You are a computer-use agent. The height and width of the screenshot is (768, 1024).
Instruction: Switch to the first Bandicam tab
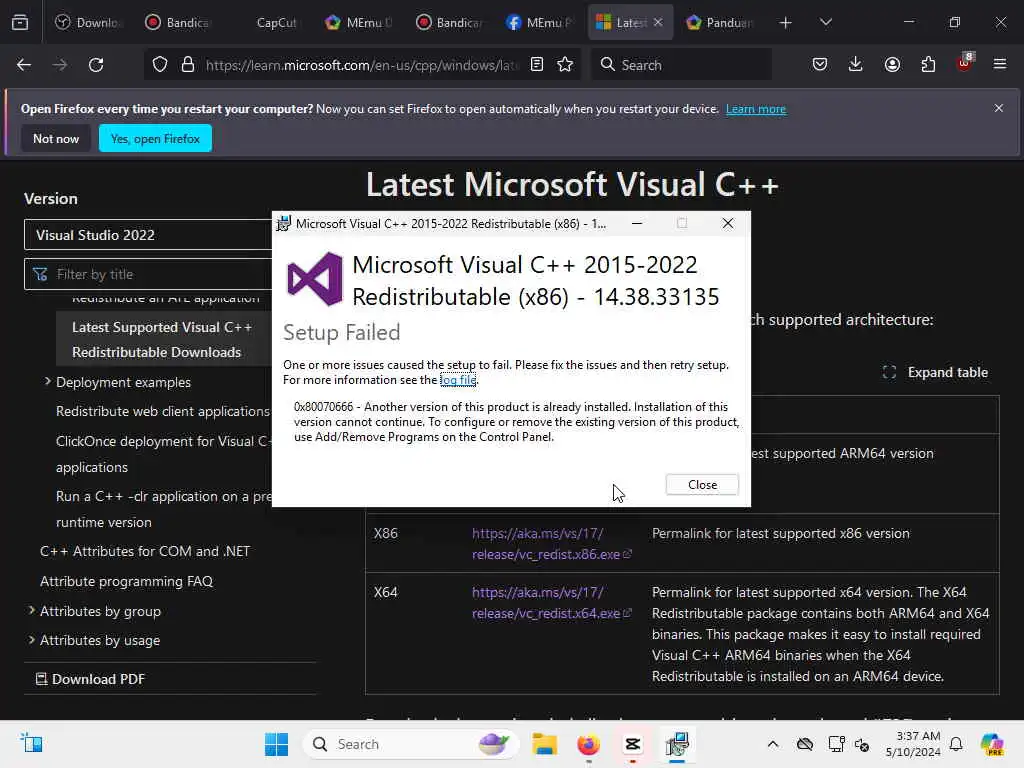click(178, 23)
